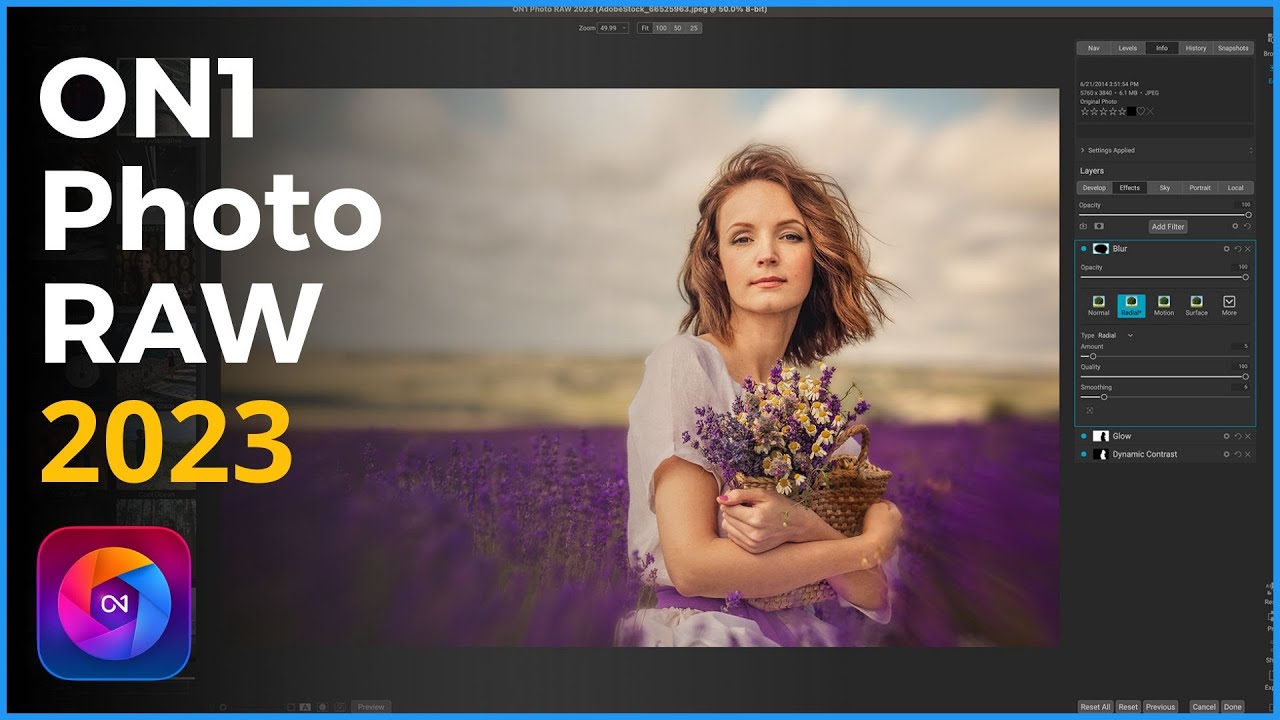Toggle Glow filter visibility dot
This screenshot has height=720, width=1280.
1084,436
